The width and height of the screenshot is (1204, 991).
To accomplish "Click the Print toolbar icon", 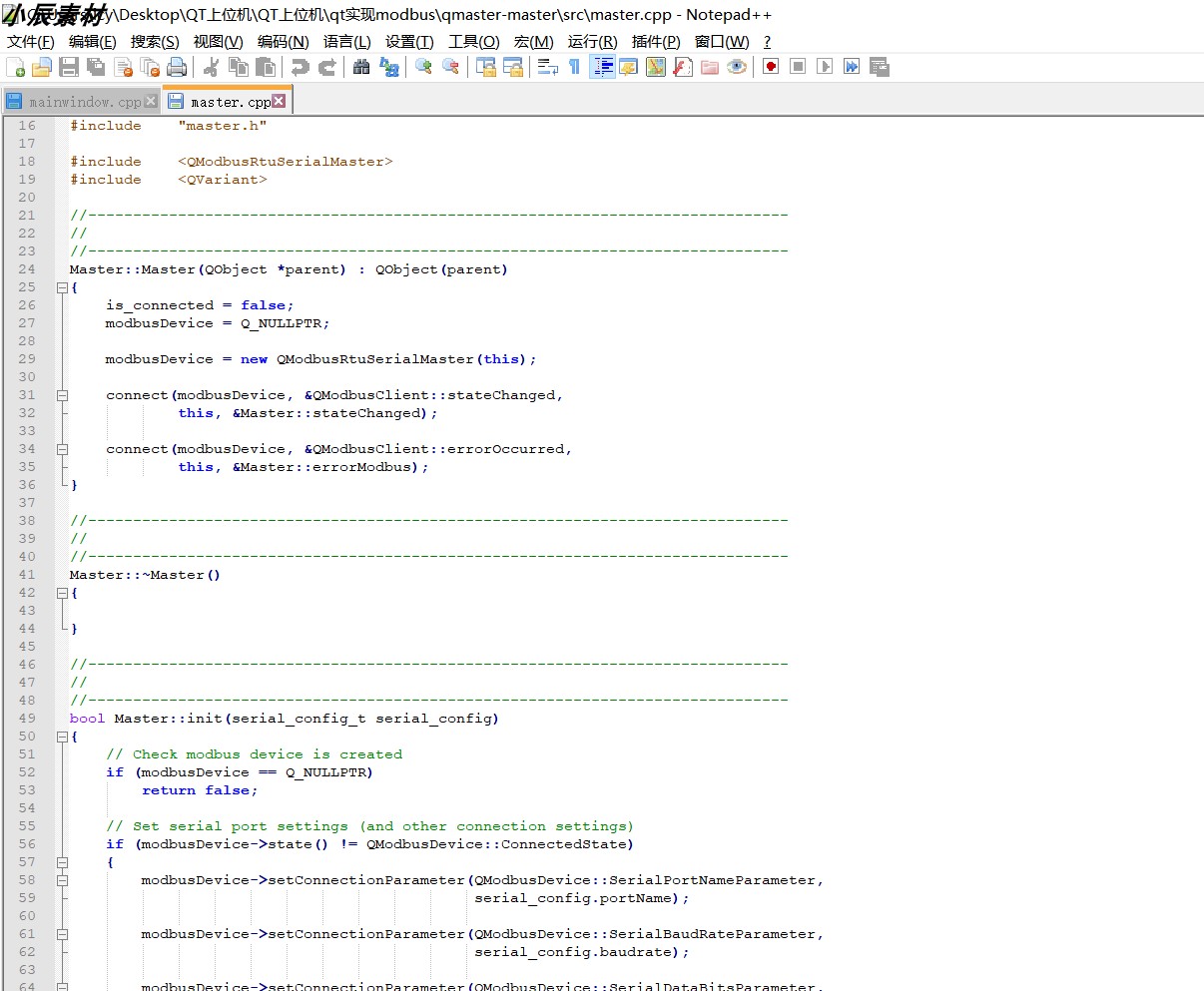I will (177, 67).
